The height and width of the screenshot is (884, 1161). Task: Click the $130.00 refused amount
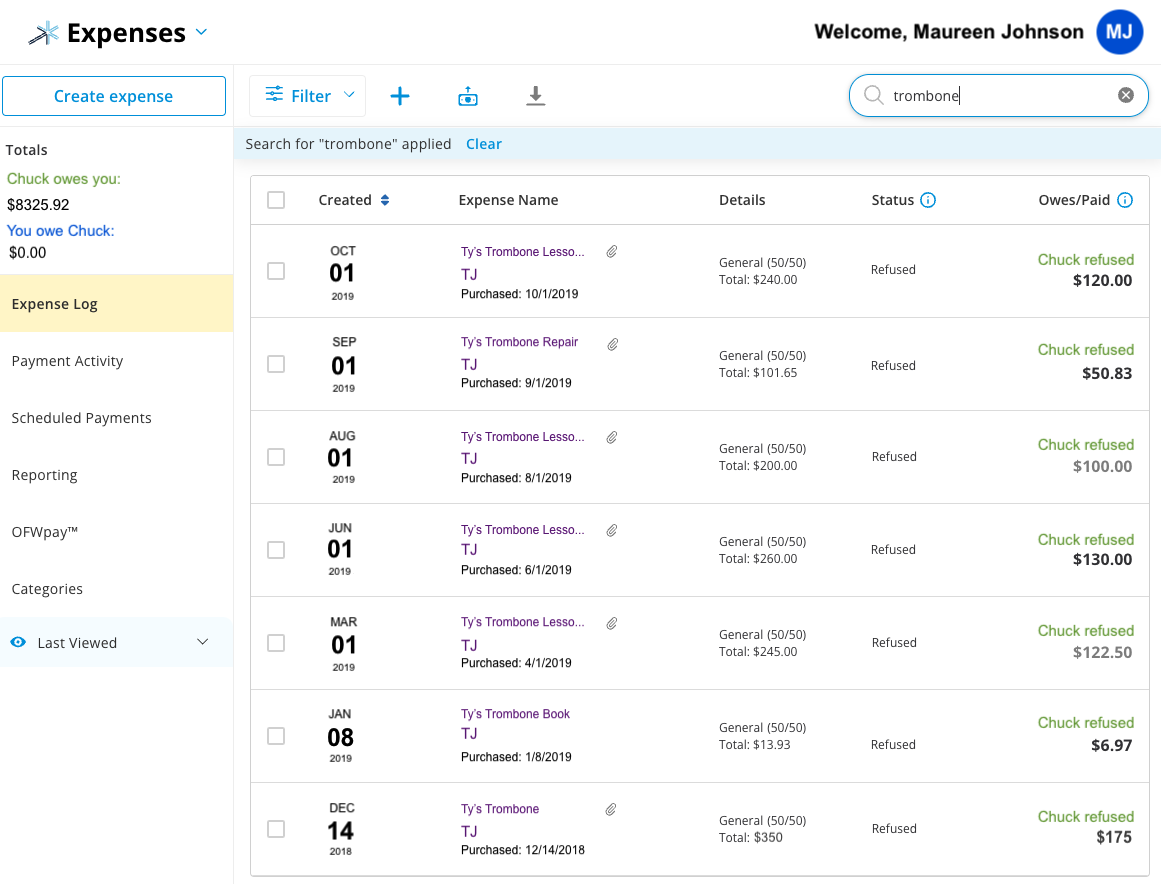click(1103, 560)
